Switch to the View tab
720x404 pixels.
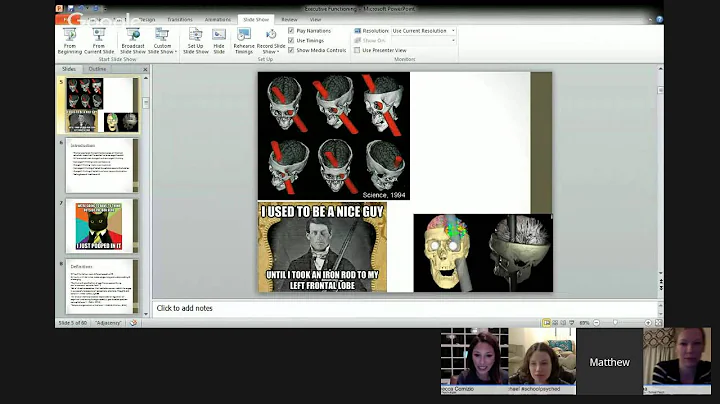[315, 20]
